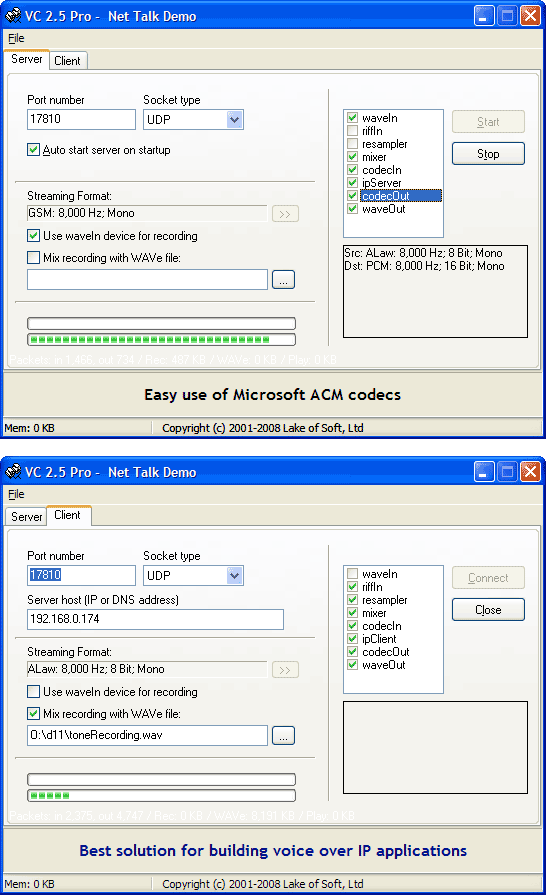Click the Server green audio level bar
The image size is (546, 895).
161,340
